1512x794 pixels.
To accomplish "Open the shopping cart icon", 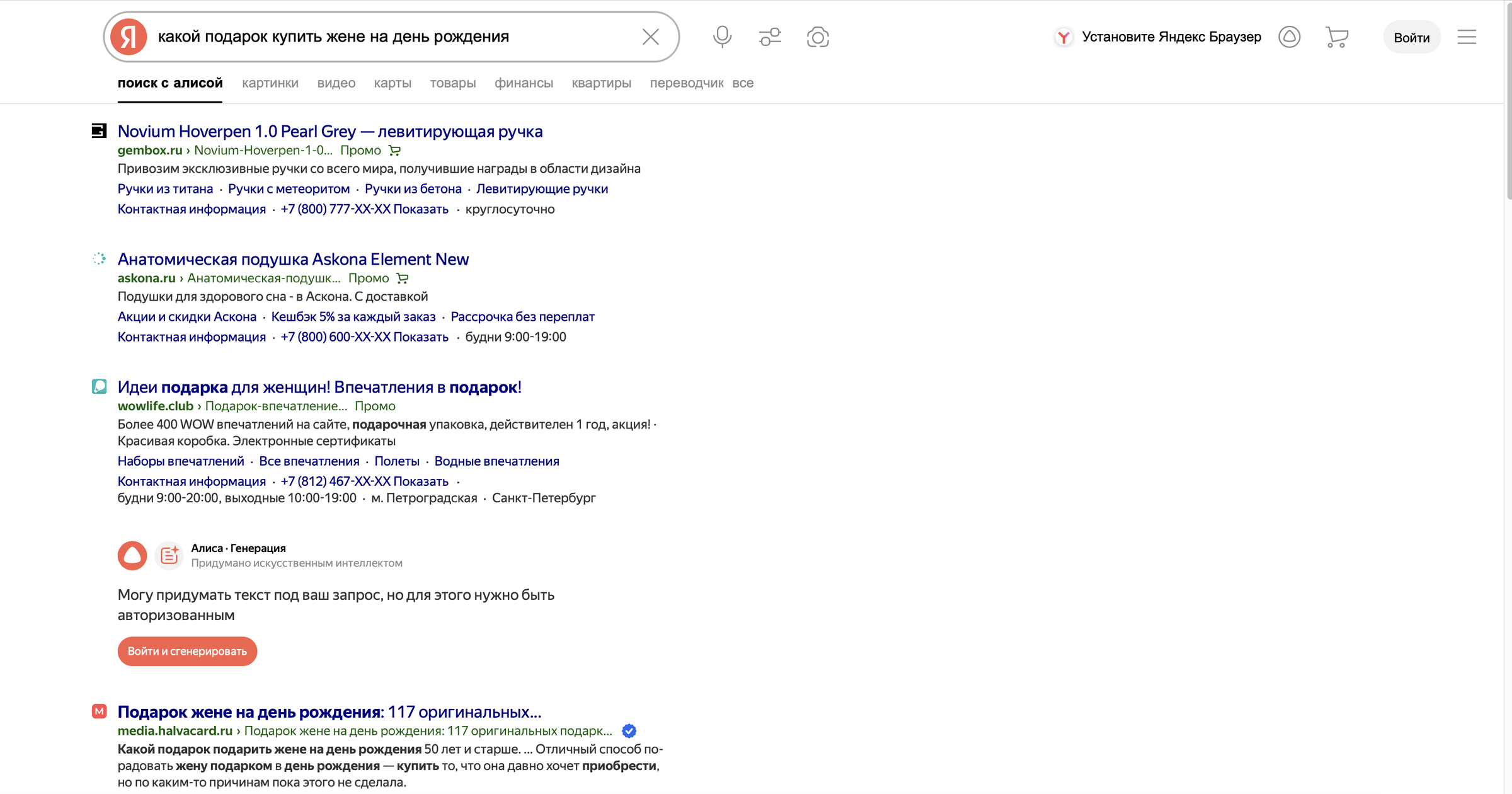I will [x=1337, y=37].
